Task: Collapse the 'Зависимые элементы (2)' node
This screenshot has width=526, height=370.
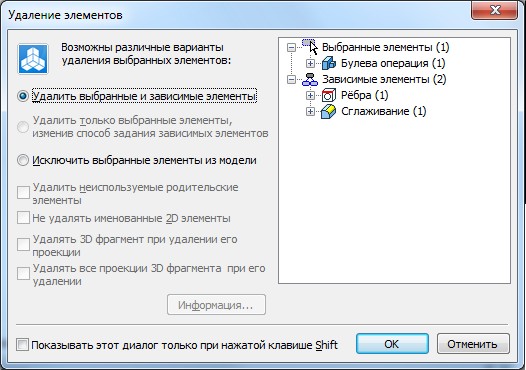Action: (x=292, y=80)
